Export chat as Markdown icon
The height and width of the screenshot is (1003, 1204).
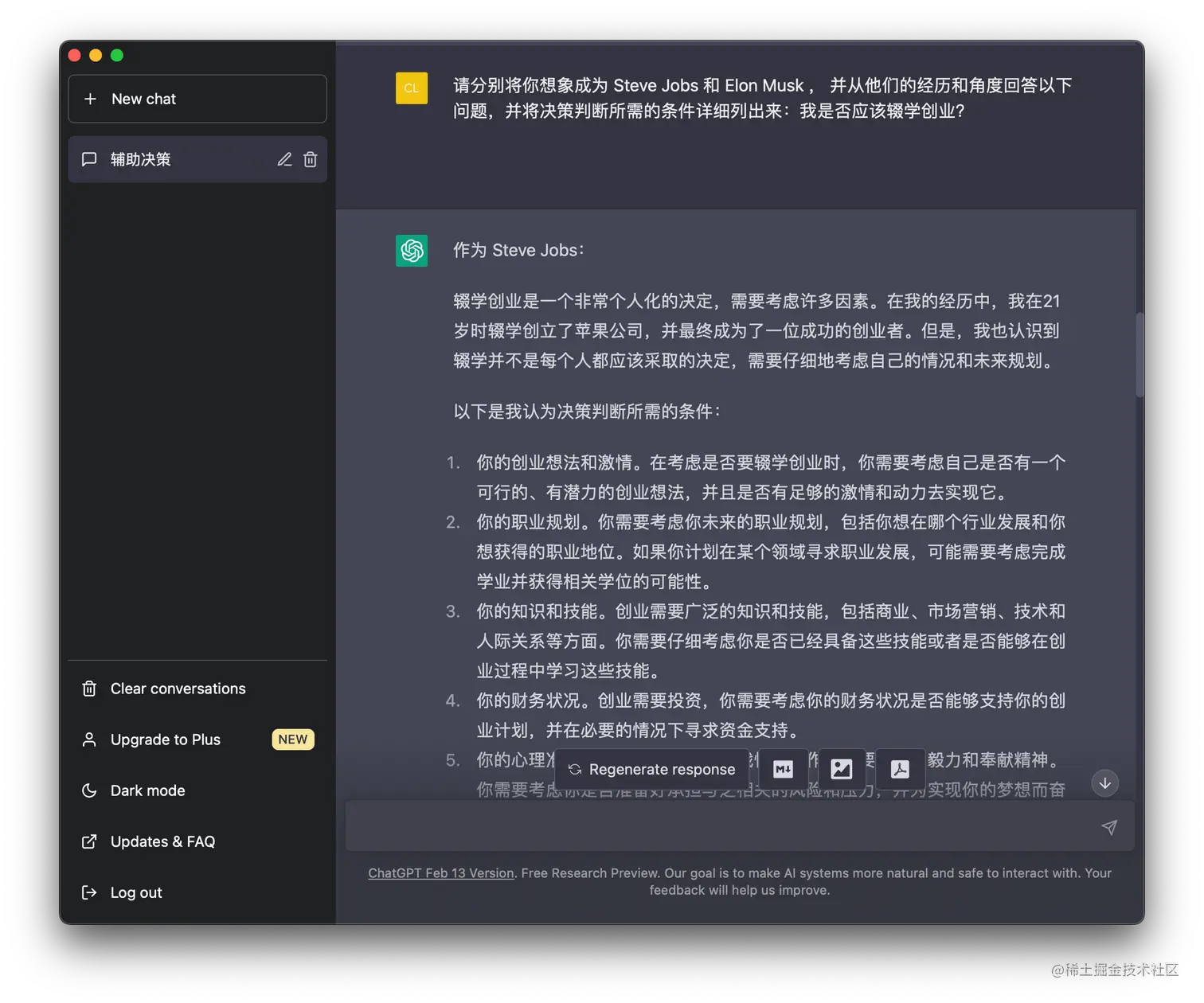coord(783,769)
